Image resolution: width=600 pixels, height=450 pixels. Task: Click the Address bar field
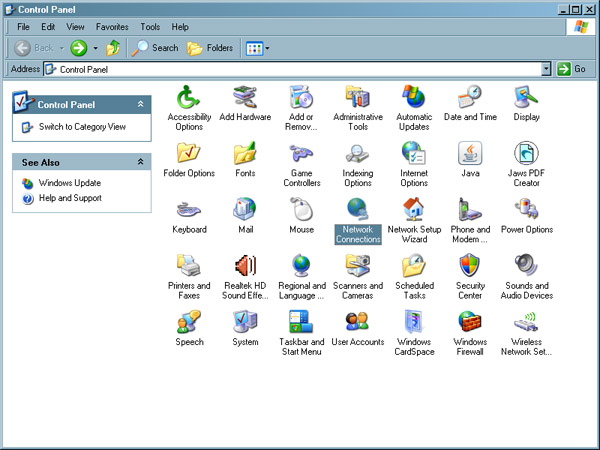[x=292, y=69]
